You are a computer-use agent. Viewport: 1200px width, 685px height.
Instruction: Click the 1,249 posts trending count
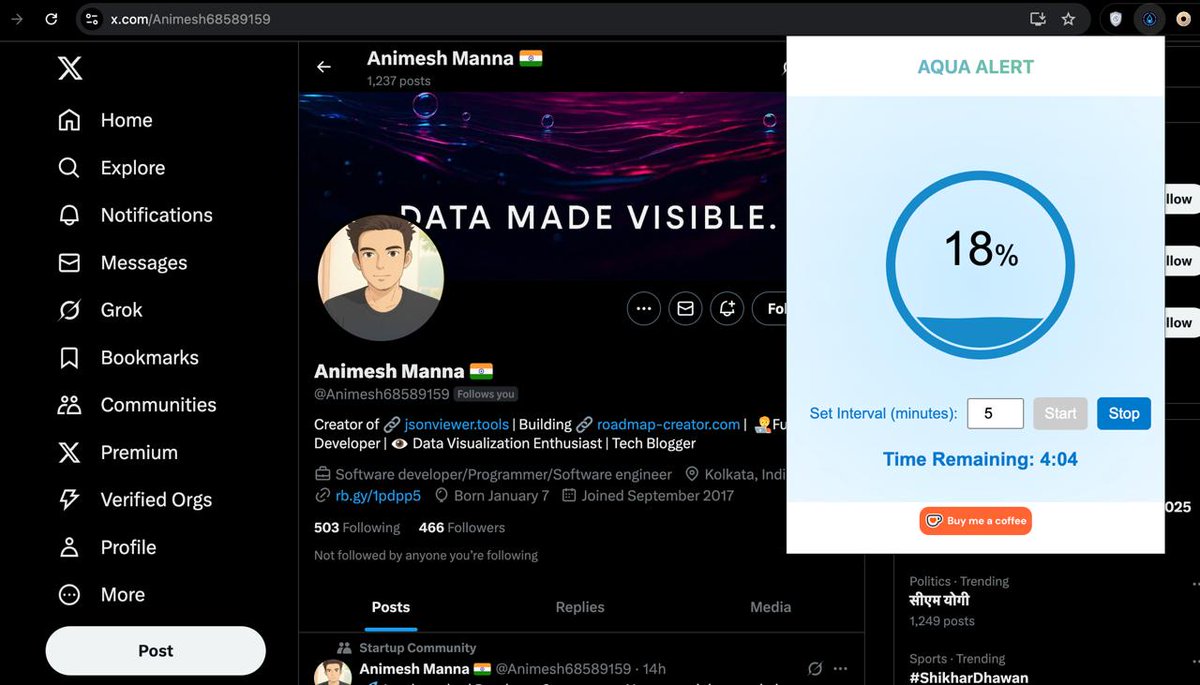pos(942,621)
